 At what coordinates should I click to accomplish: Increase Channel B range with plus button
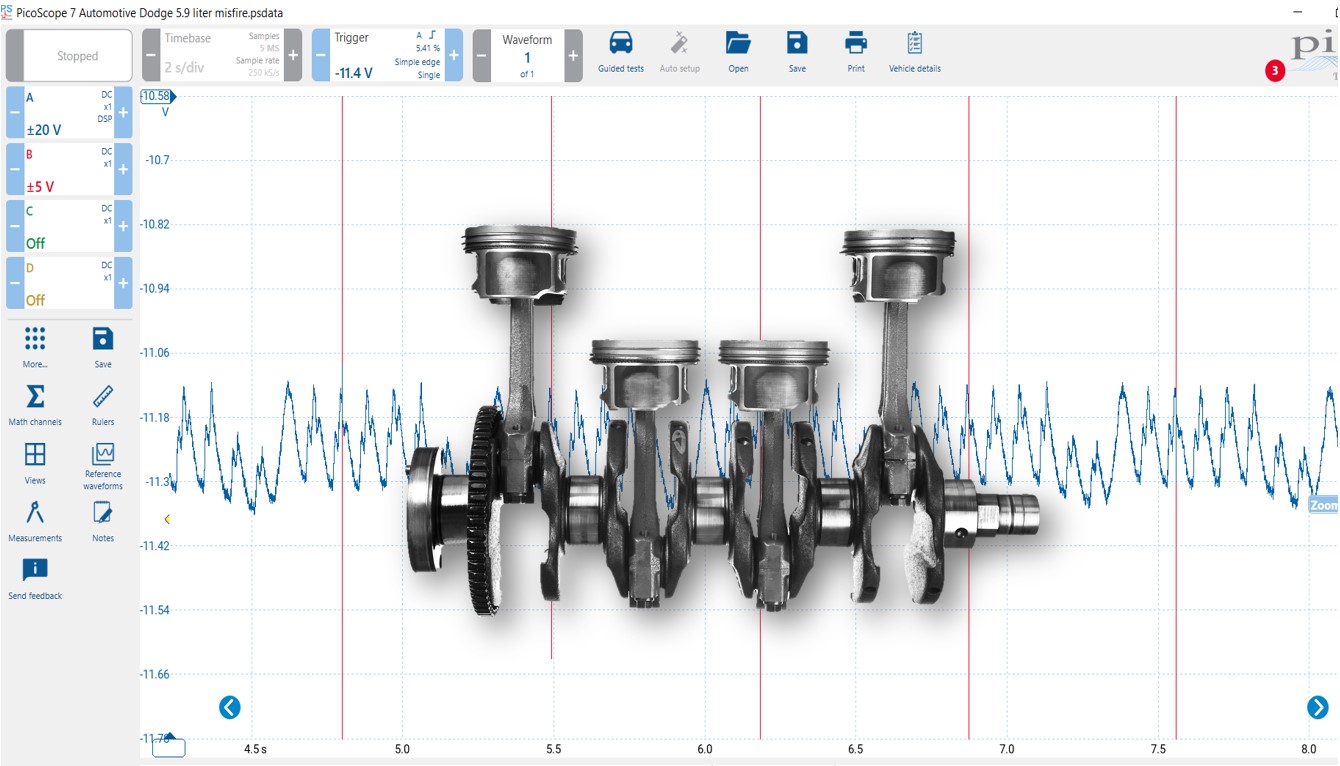(x=123, y=169)
